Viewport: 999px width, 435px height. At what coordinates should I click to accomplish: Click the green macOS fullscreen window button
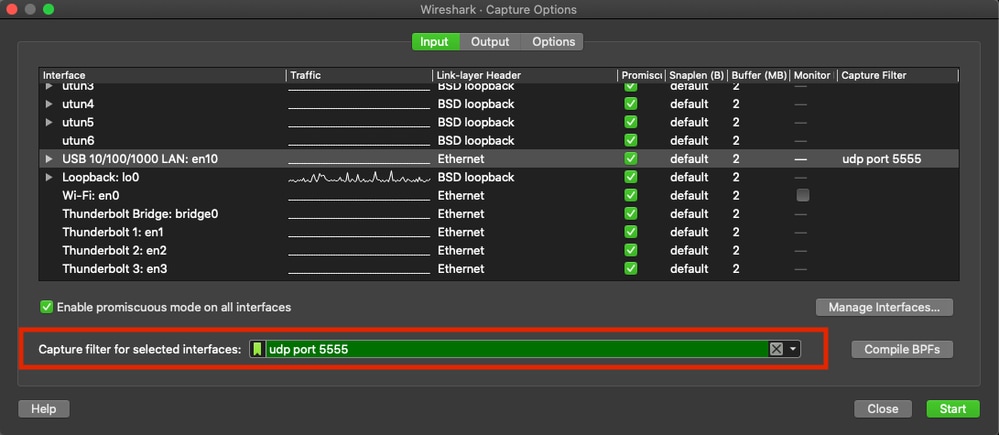(48, 10)
